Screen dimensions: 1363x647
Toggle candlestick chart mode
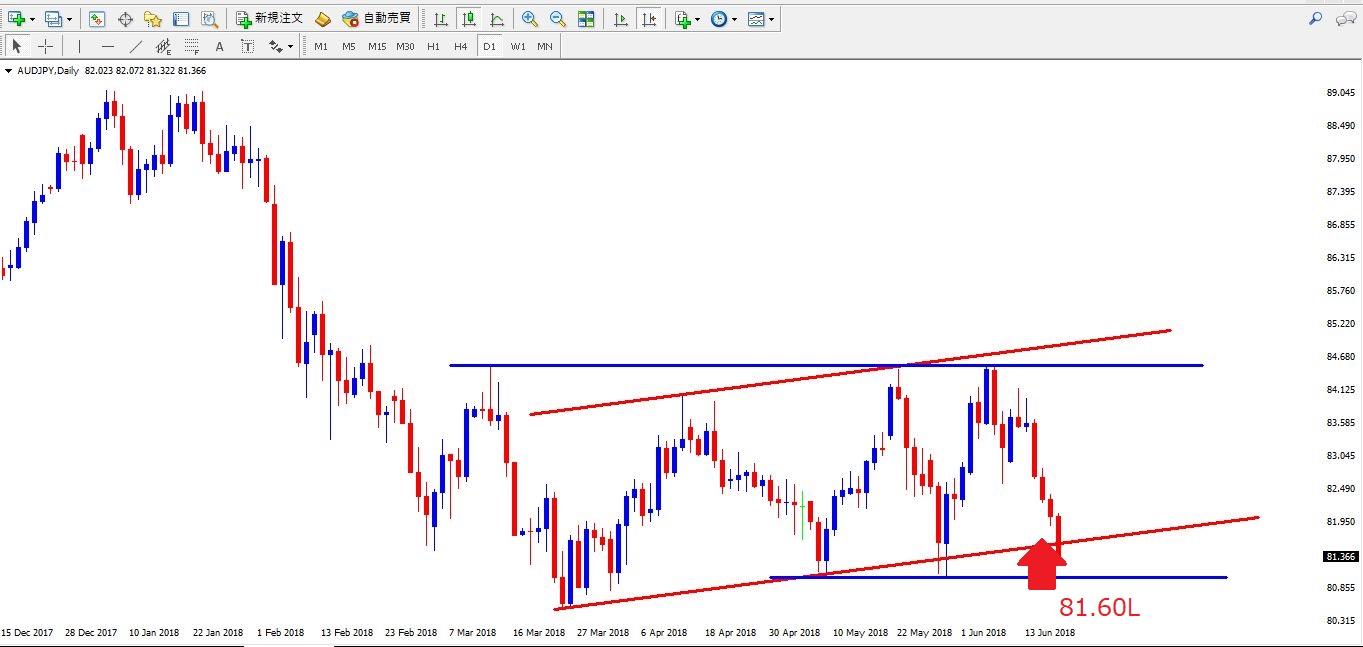coord(468,19)
